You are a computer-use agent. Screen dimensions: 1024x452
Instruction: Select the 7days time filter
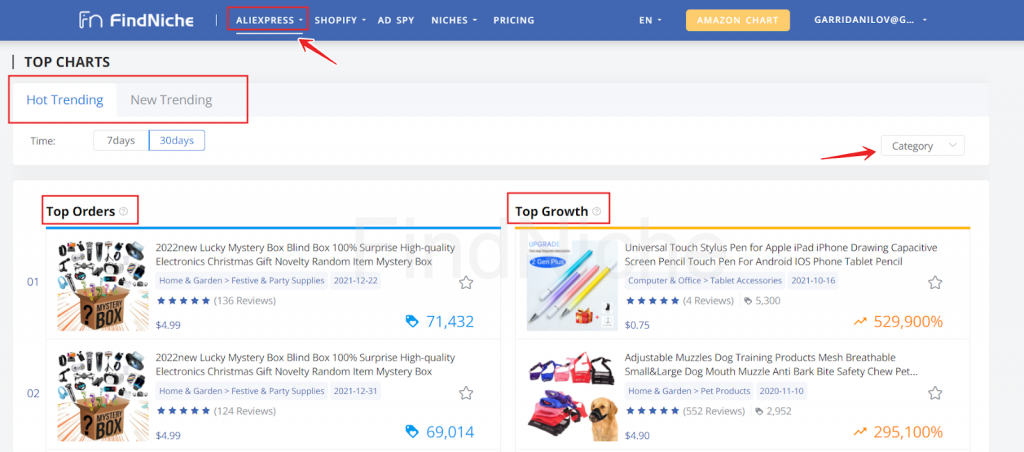coord(121,140)
